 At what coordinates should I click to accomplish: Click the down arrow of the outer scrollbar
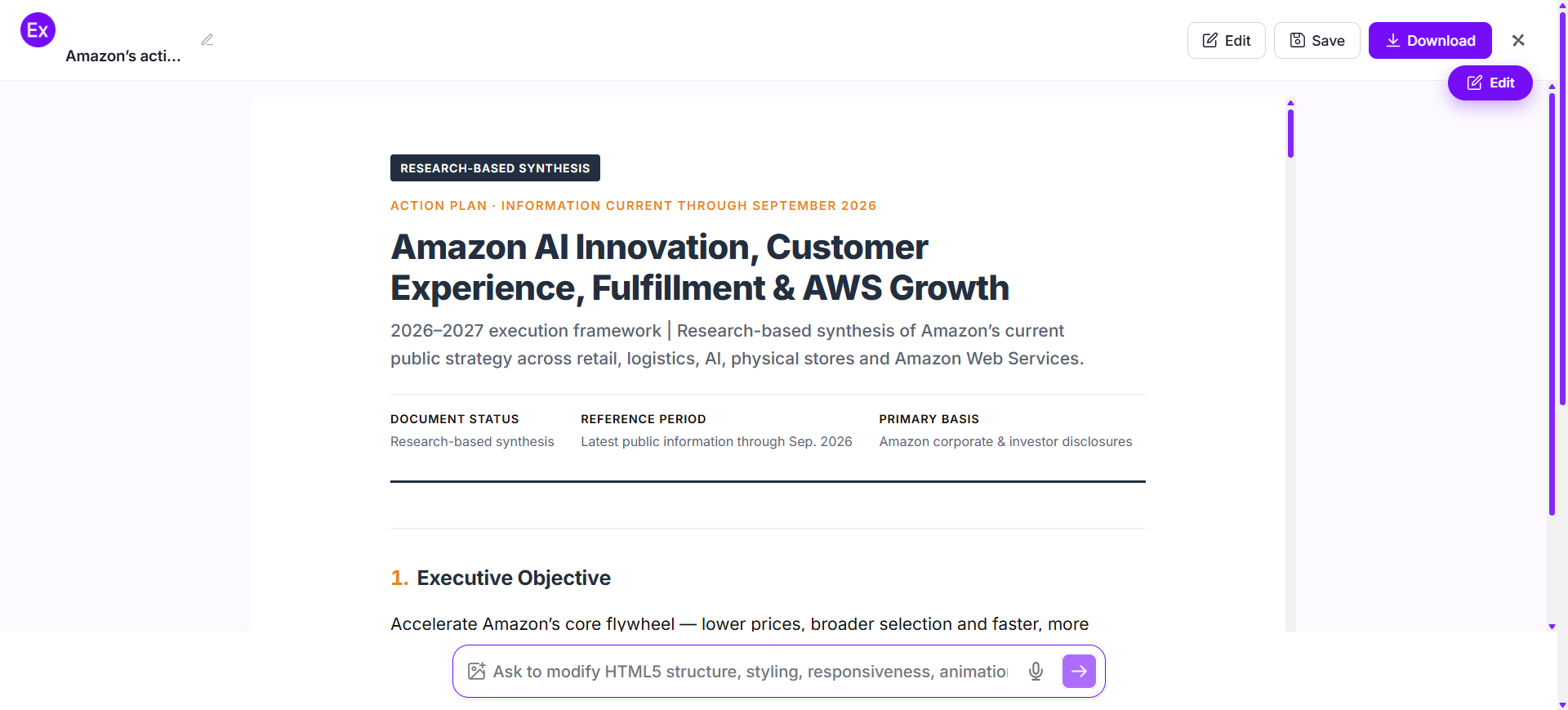click(x=1552, y=627)
